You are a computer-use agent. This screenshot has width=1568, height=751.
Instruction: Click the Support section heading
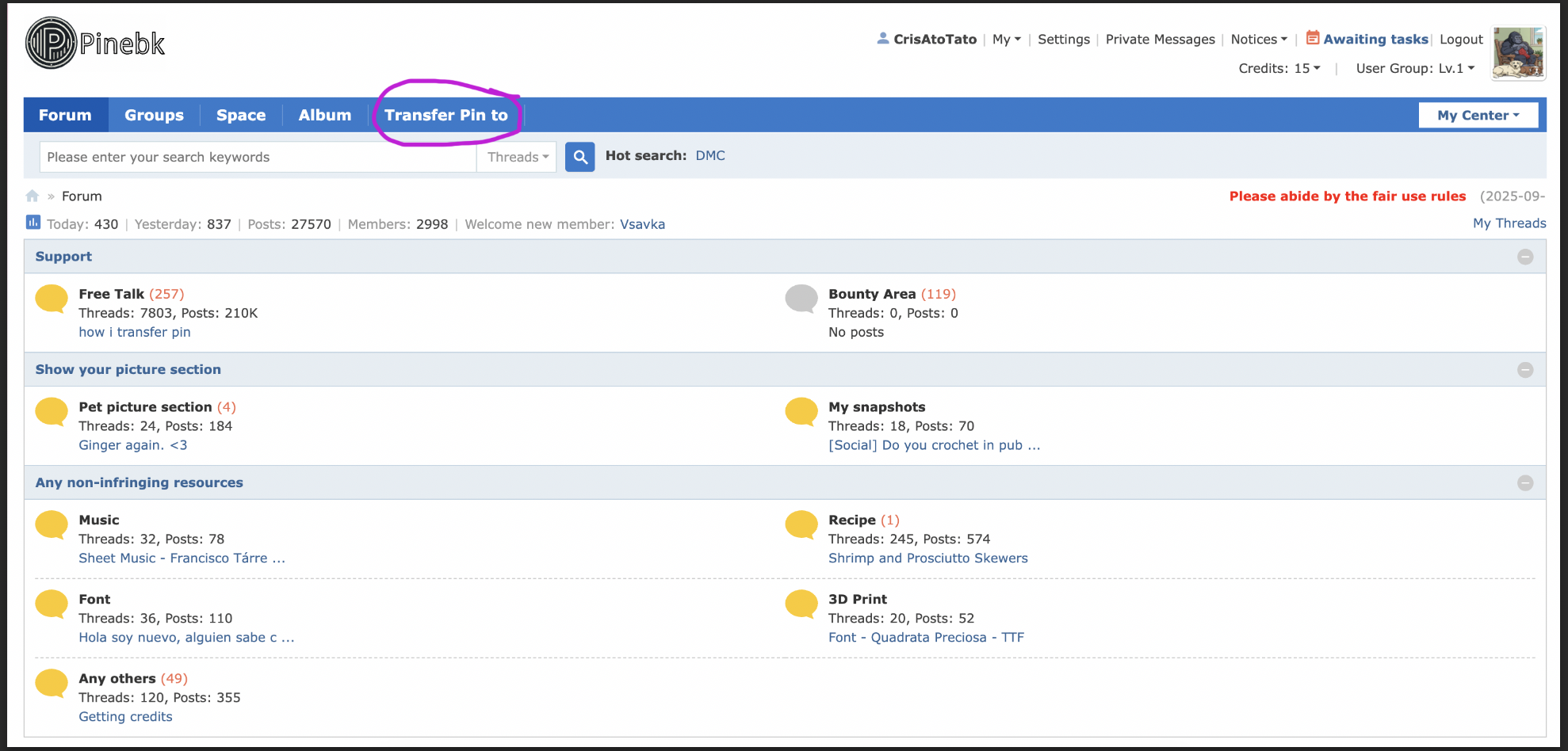point(63,257)
